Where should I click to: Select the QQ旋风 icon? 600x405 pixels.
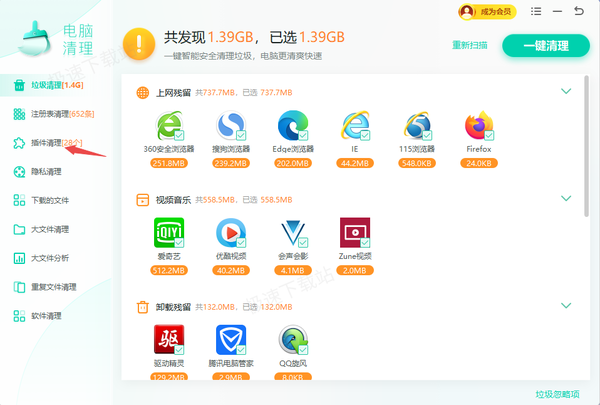[293, 340]
